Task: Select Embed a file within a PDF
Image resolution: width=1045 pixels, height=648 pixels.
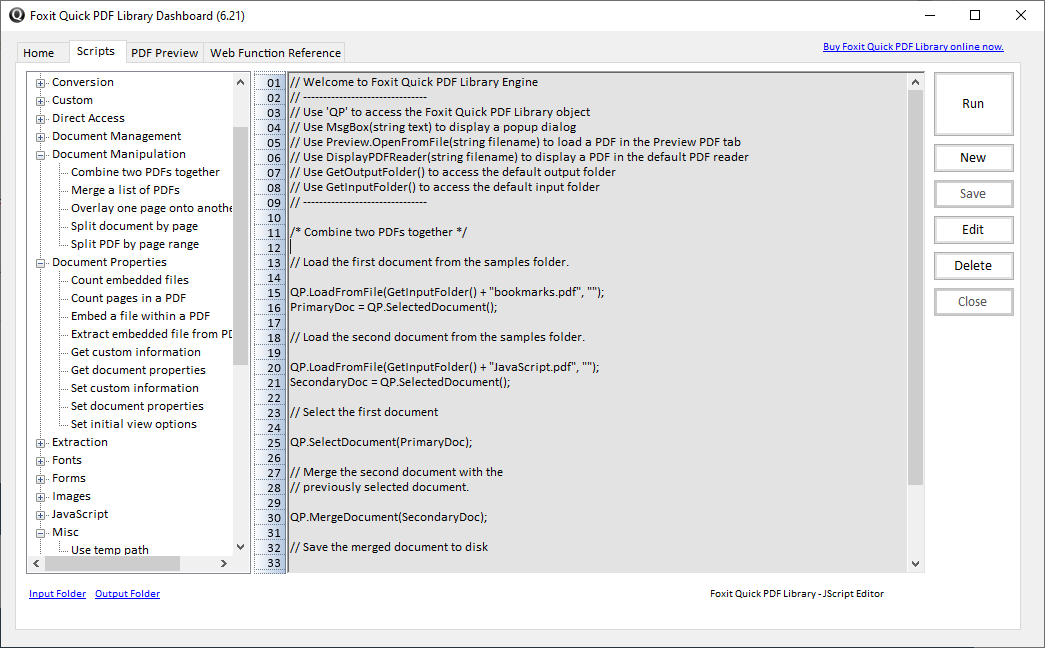Action: [141, 316]
